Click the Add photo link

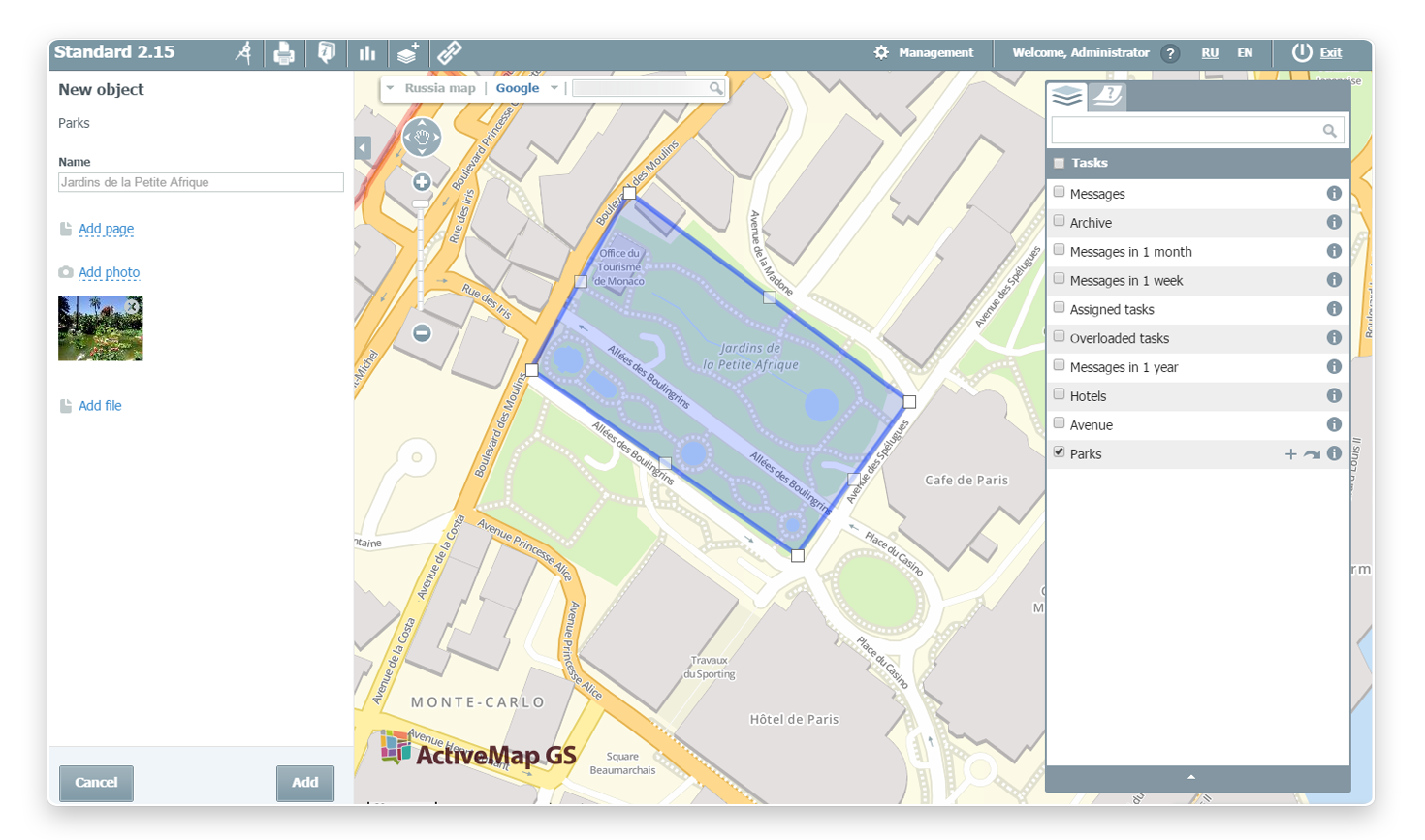click(109, 273)
